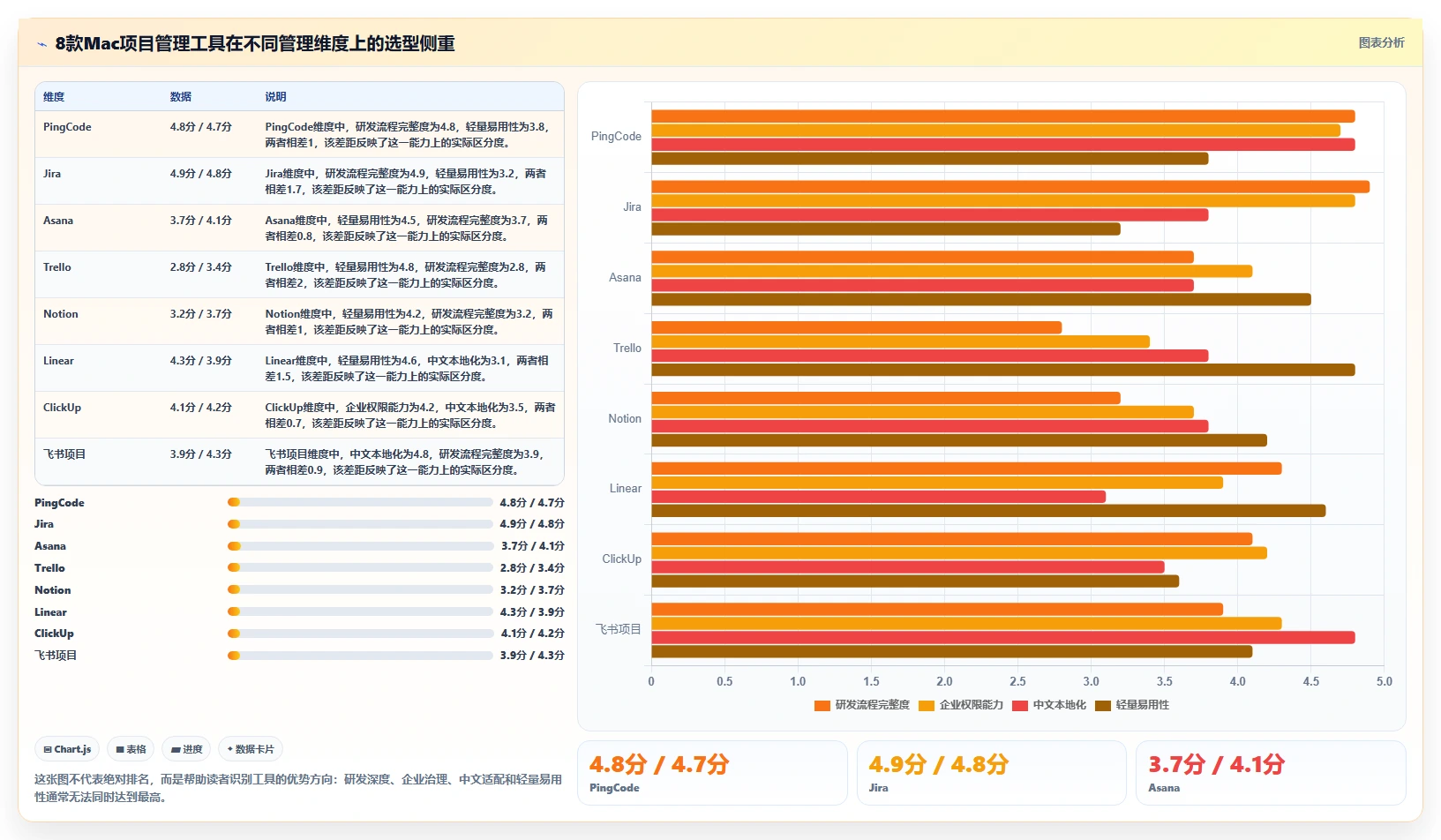Open the Jira 4.9分 / 4.8分 data card

tap(991, 773)
